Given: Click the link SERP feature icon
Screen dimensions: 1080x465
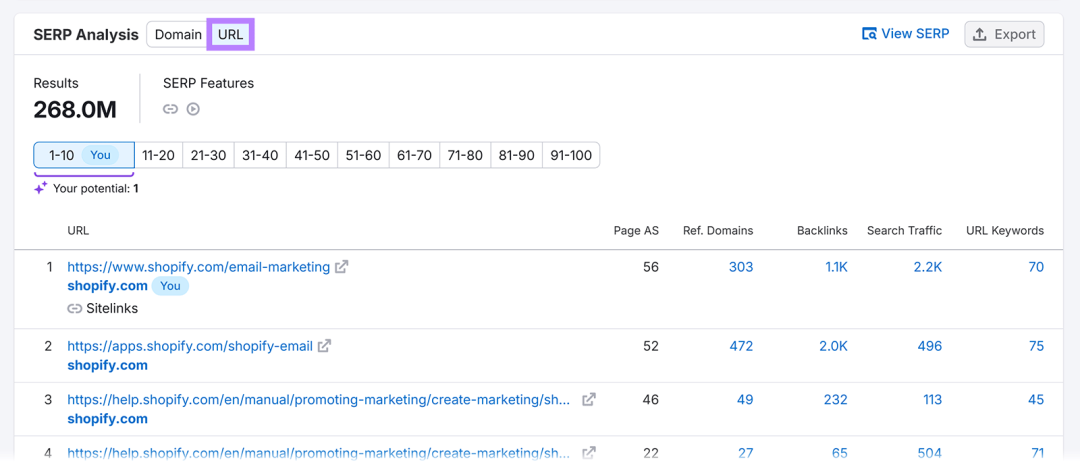Looking at the screenshot, I should point(170,109).
